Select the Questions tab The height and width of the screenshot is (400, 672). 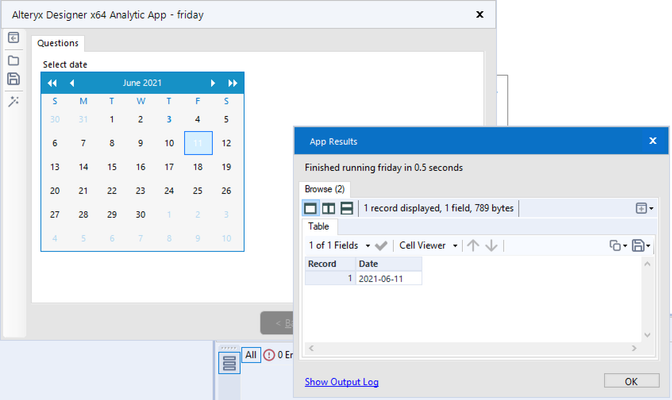pyautogui.click(x=58, y=43)
